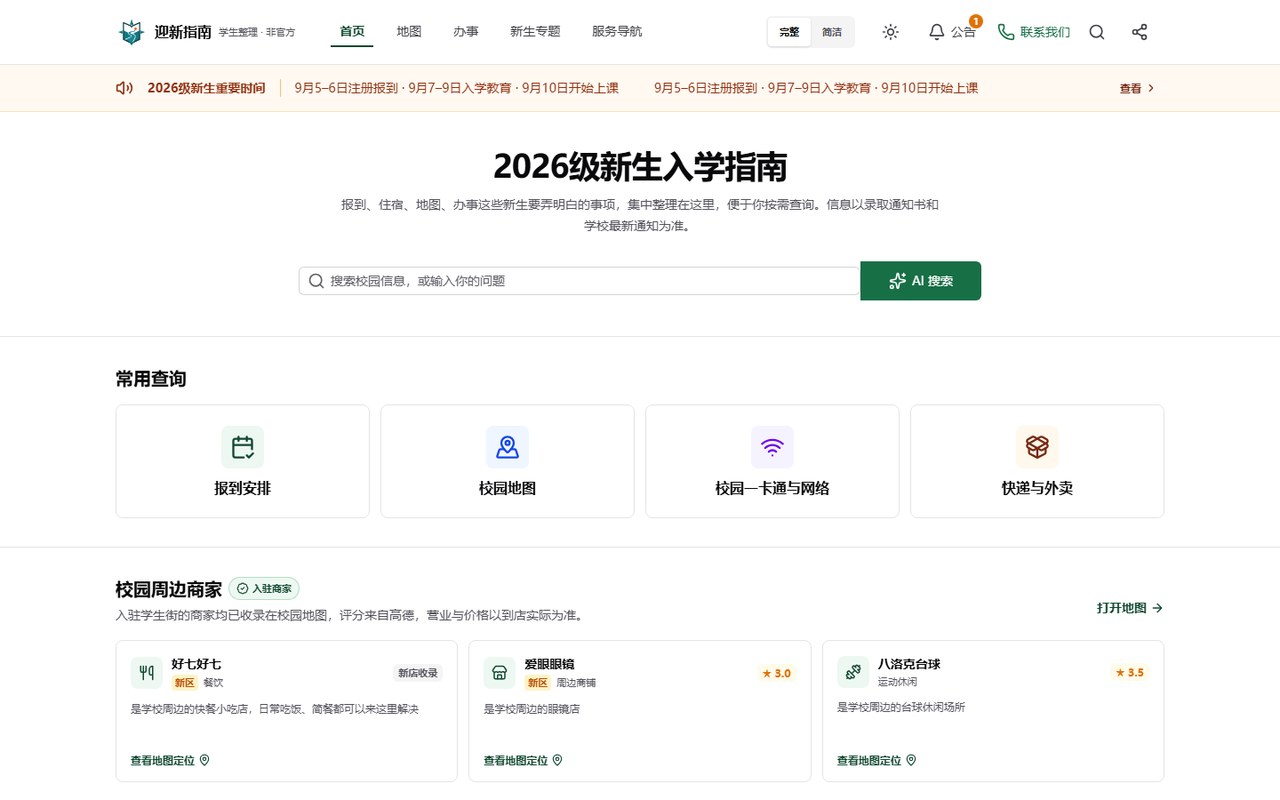Click the 入驻商家 badge
This screenshot has width=1280, height=800.
click(x=264, y=589)
